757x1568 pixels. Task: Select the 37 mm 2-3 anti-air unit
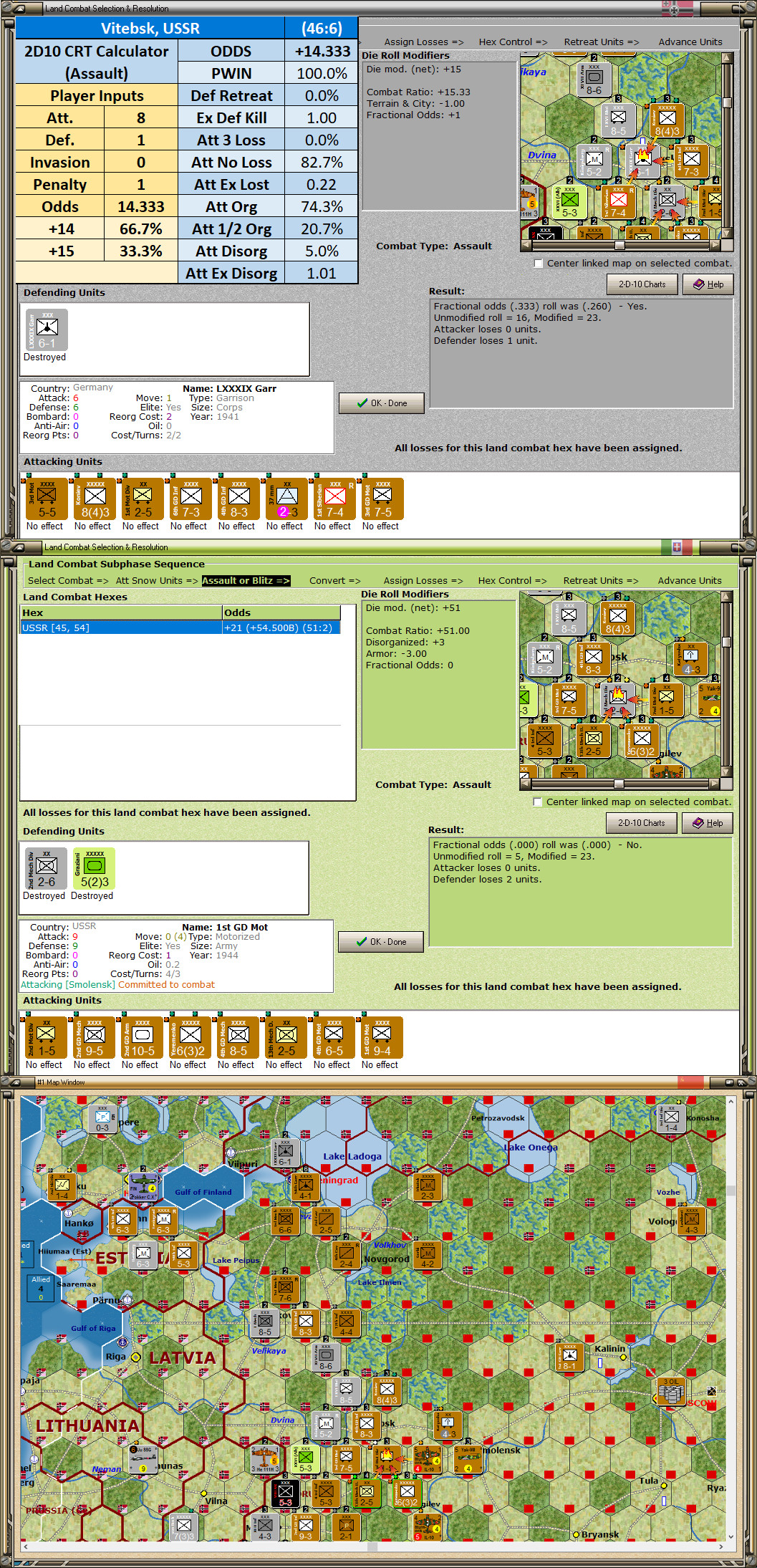(285, 499)
